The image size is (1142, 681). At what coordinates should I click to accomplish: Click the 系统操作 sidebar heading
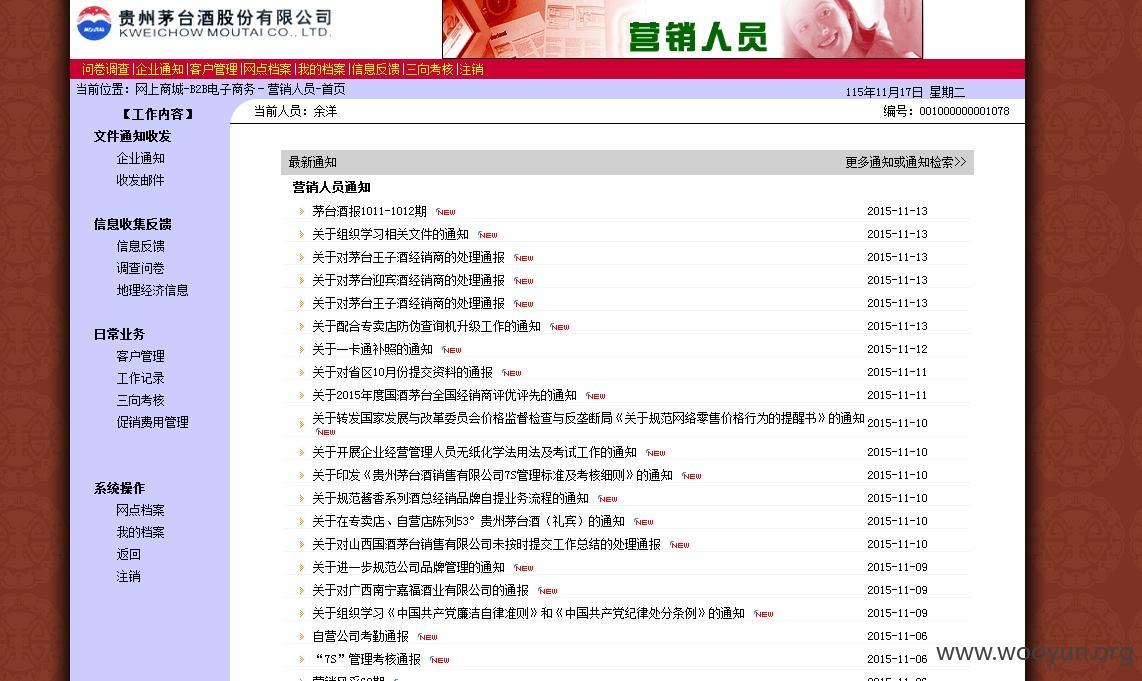[x=119, y=489]
